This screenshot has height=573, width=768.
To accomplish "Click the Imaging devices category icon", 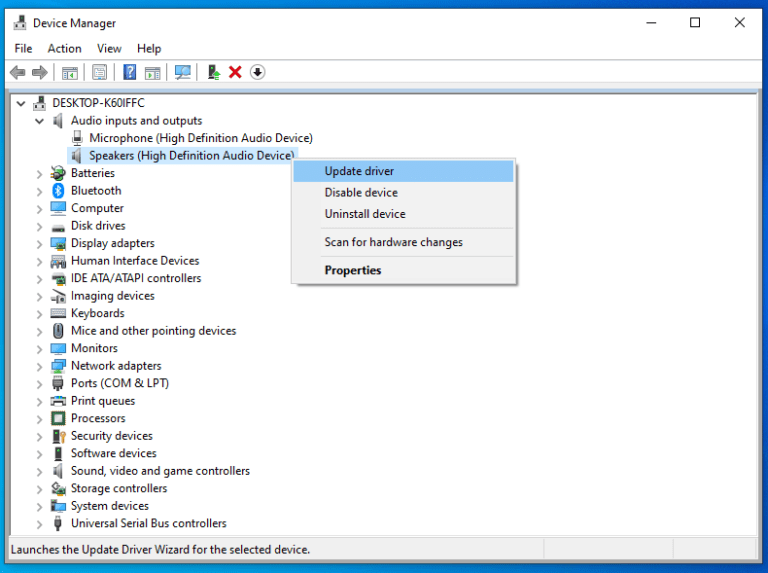I will pos(58,296).
